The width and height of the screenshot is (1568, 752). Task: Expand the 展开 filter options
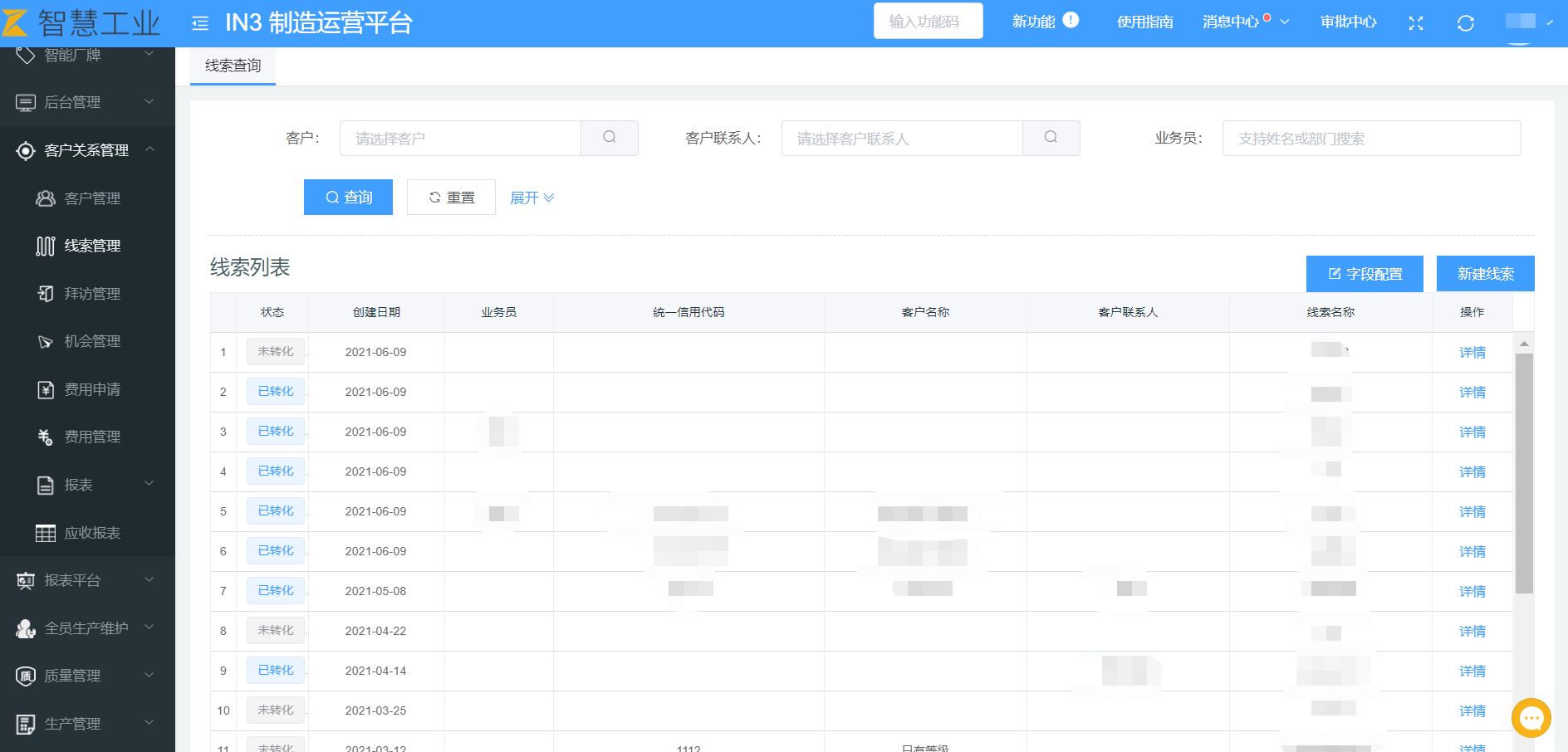(532, 198)
